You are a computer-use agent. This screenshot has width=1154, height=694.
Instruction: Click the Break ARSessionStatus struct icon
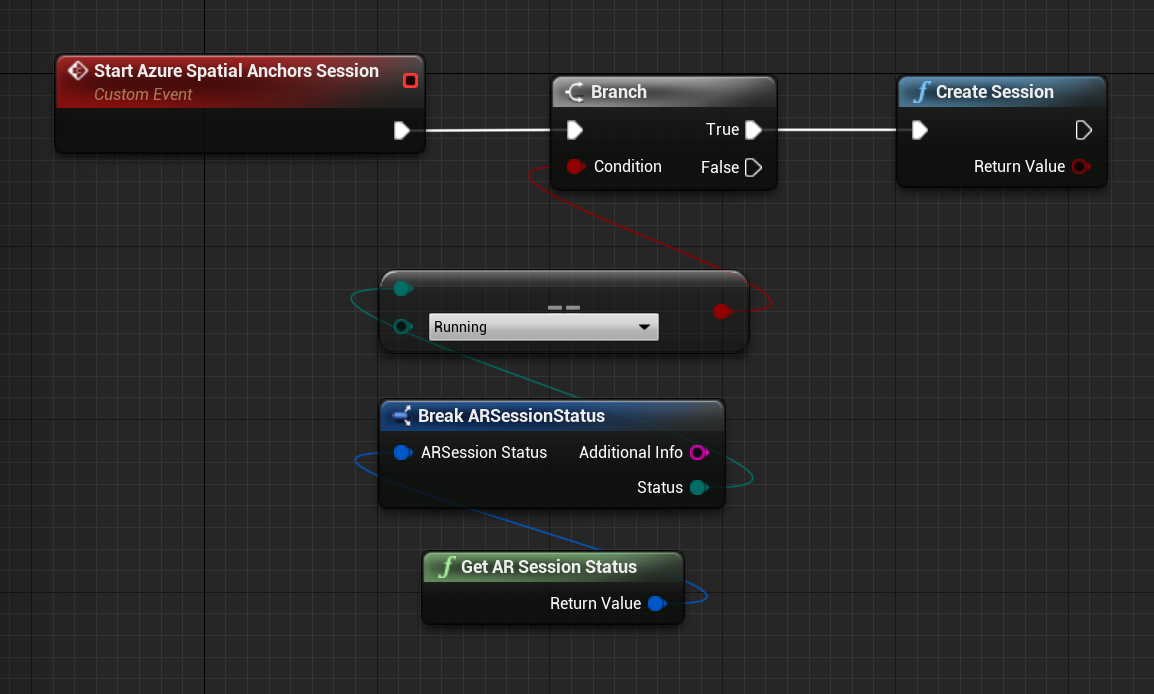click(401, 416)
